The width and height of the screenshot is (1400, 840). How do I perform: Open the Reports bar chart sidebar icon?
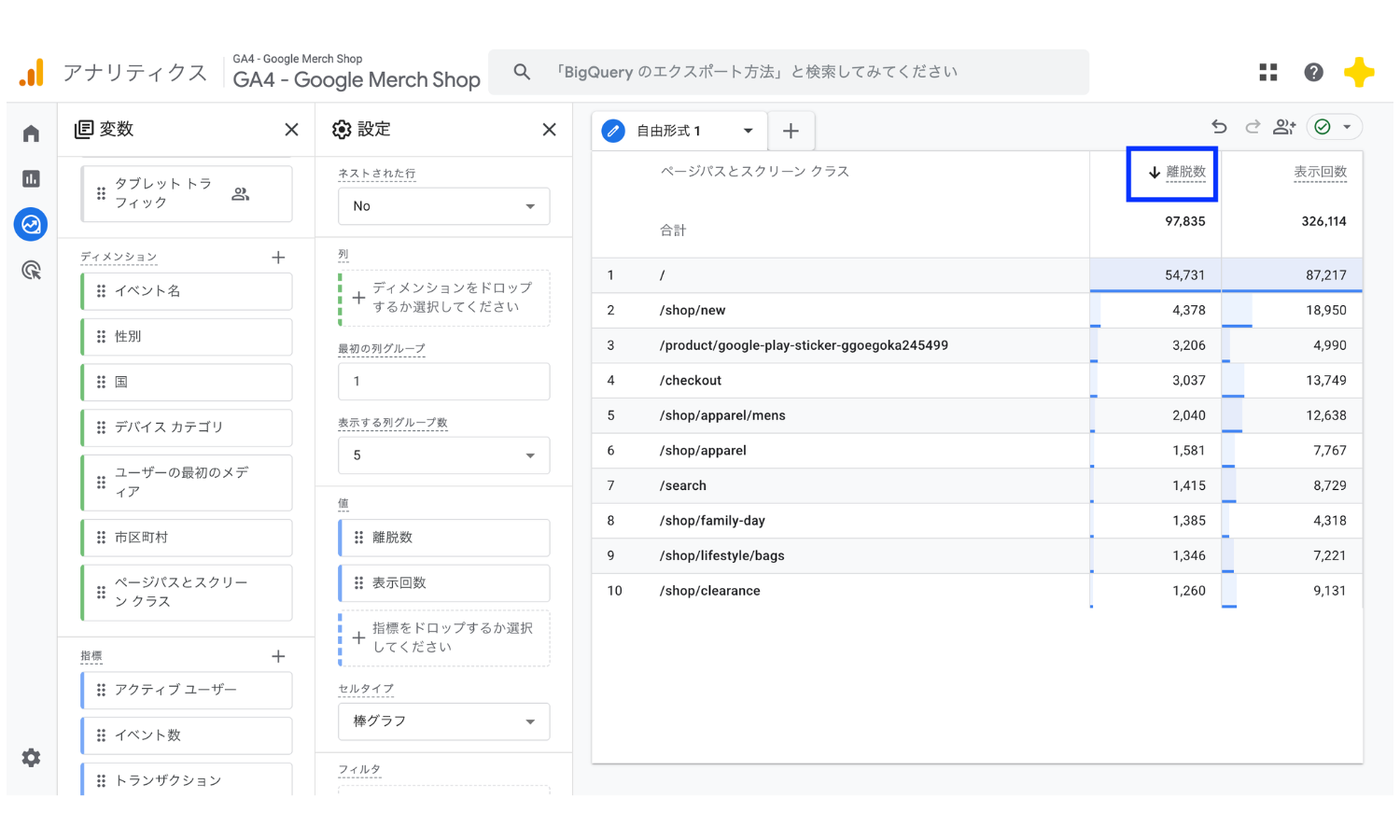point(31,178)
